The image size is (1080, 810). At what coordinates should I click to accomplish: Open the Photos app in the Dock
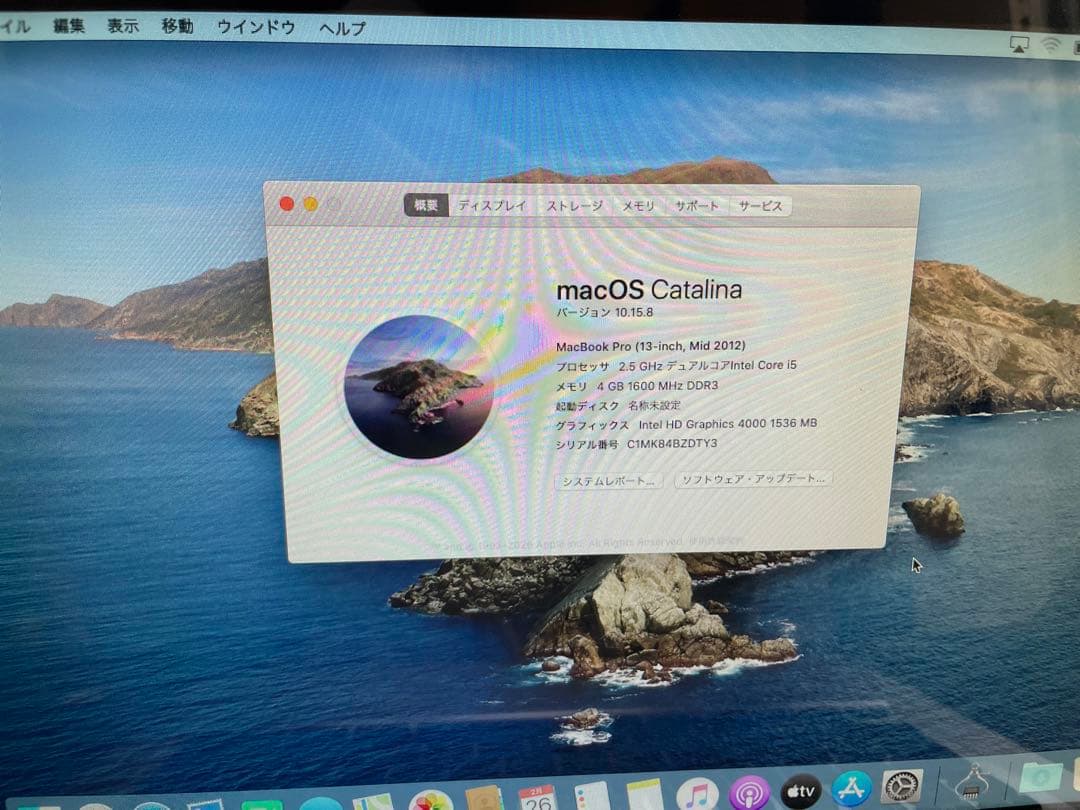click(x=430, y=801)
